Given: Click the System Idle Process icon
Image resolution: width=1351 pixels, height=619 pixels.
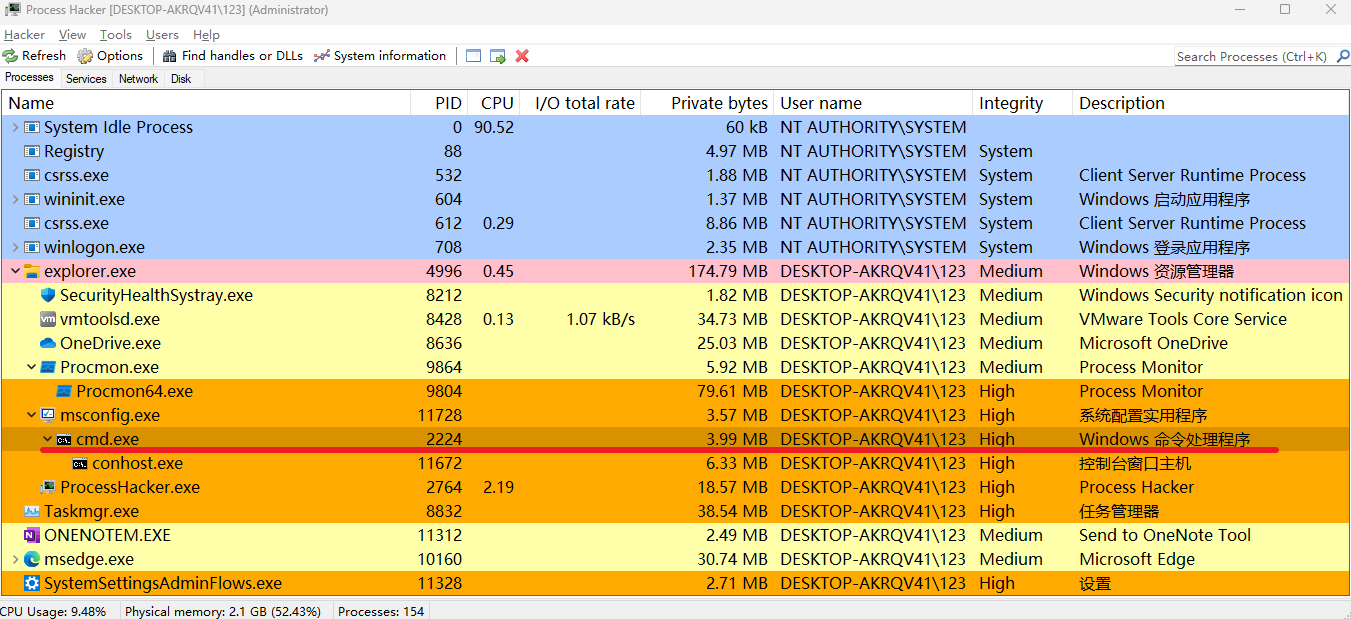Looking at the screenshot, I should coord(32,127).
